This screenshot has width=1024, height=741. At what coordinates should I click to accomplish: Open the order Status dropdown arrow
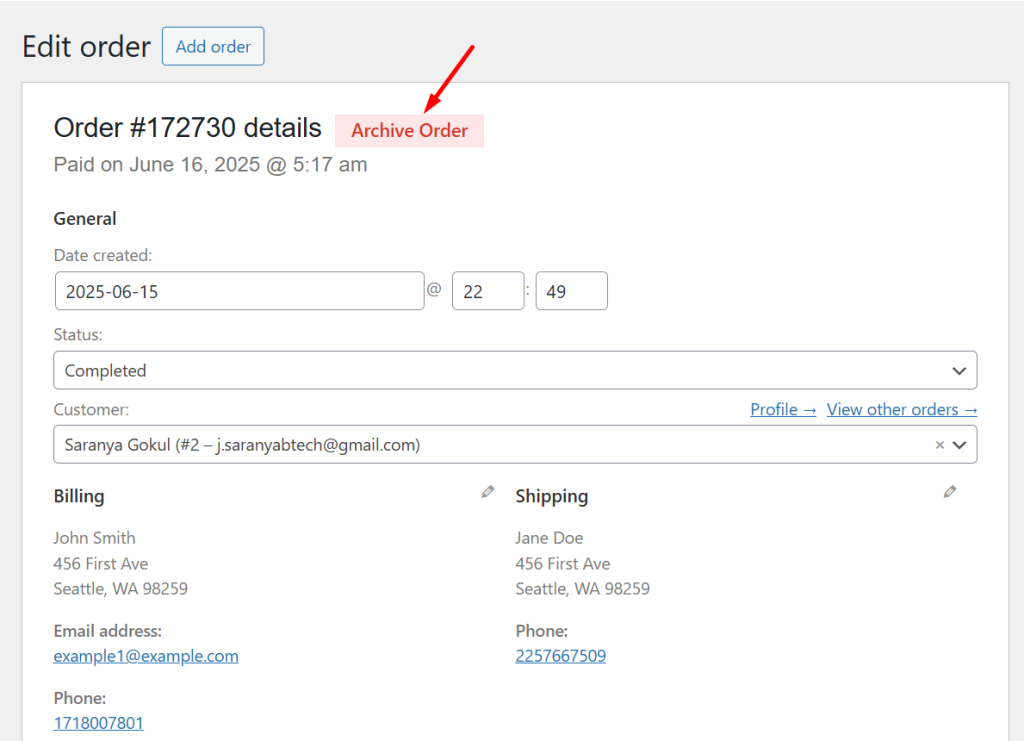957,370
